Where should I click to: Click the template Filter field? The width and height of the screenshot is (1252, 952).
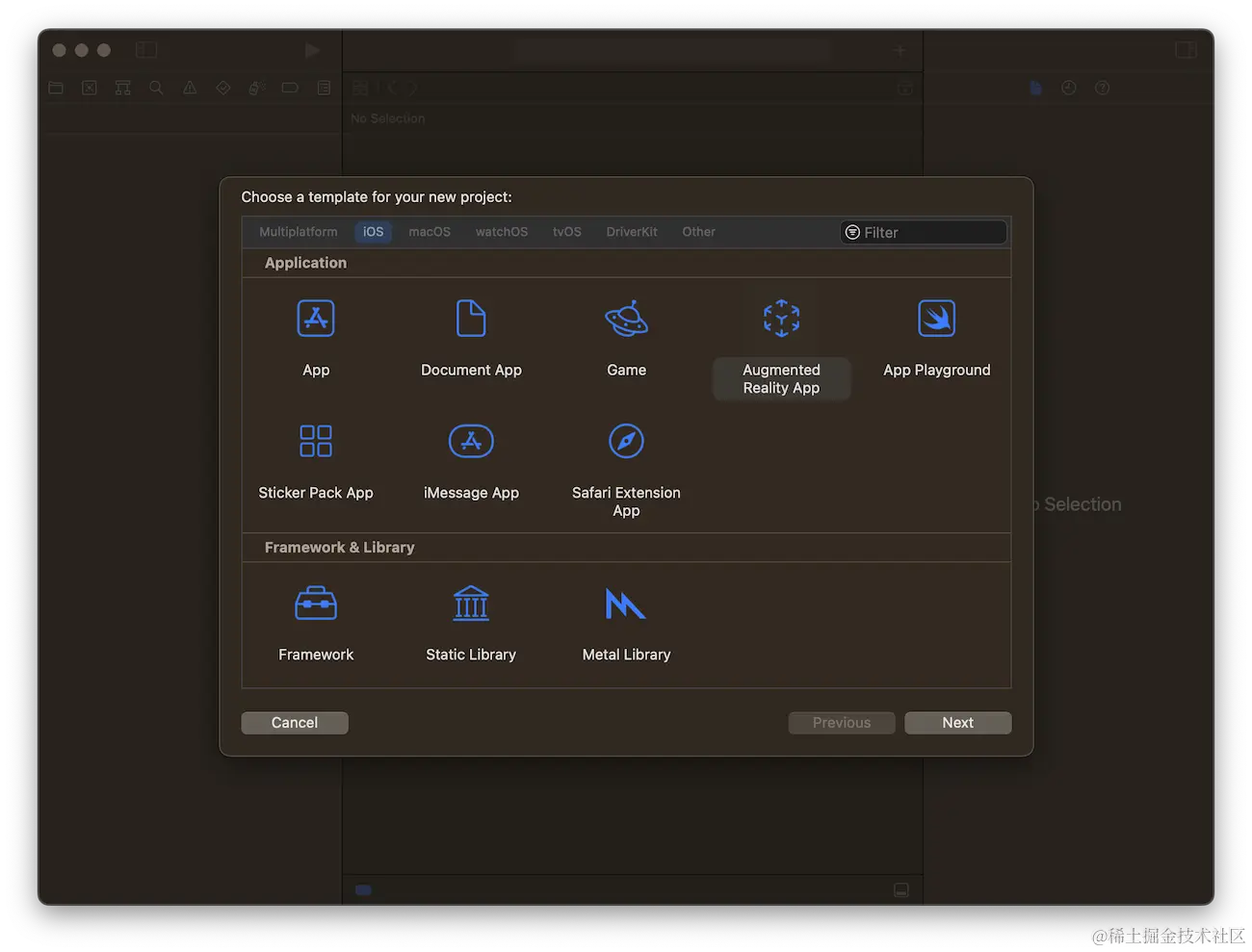point(924,232)
